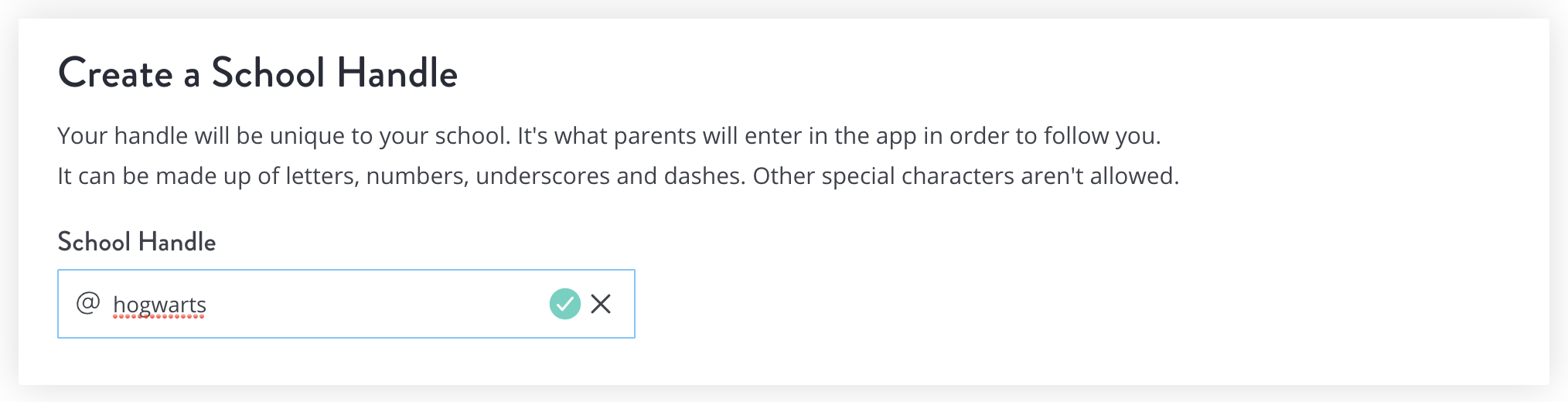Place cursor in the hogwarts text
The image size is (1568, 402).
tap(159, 305)
